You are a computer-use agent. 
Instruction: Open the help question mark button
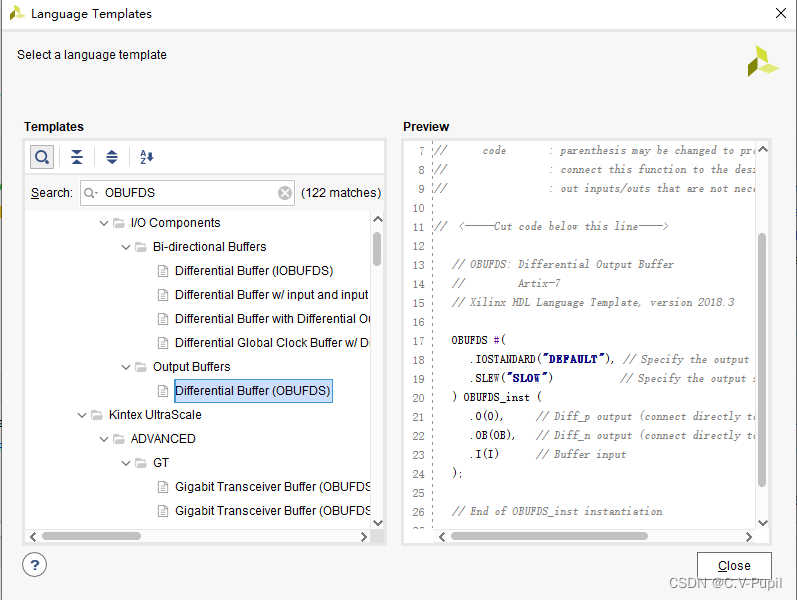35,564
